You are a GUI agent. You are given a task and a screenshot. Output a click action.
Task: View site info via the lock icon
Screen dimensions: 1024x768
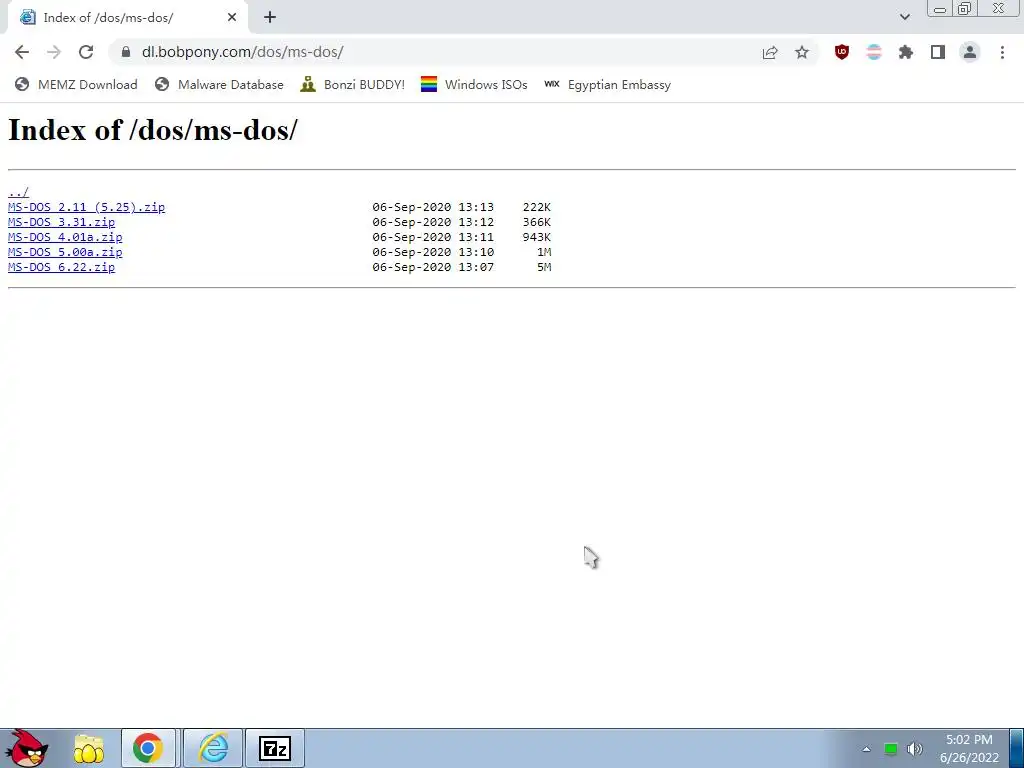tap(126, 52)
